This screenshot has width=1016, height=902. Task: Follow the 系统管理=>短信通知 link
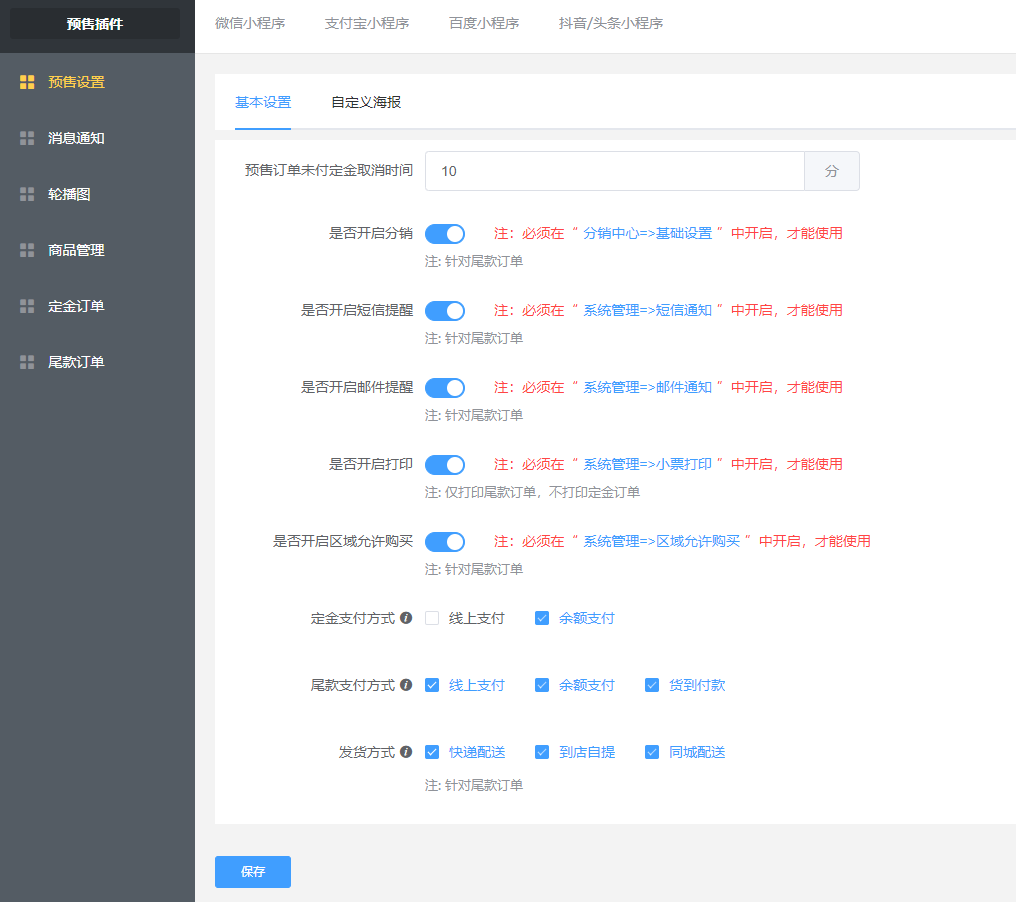point(647,310)
